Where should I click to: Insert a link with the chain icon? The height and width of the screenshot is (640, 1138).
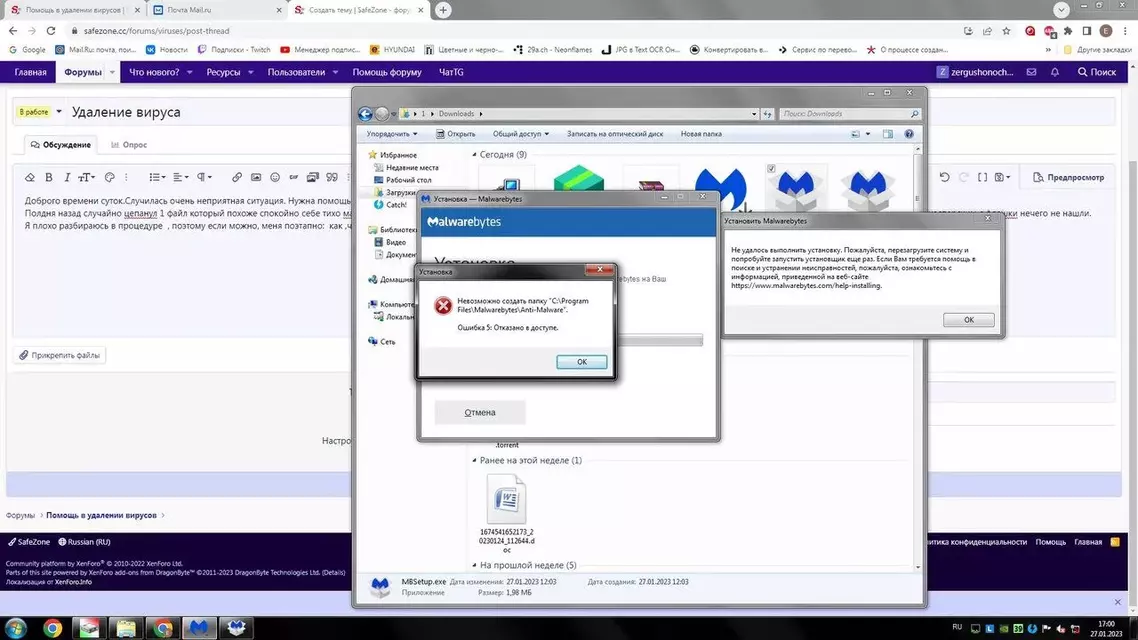237,177
